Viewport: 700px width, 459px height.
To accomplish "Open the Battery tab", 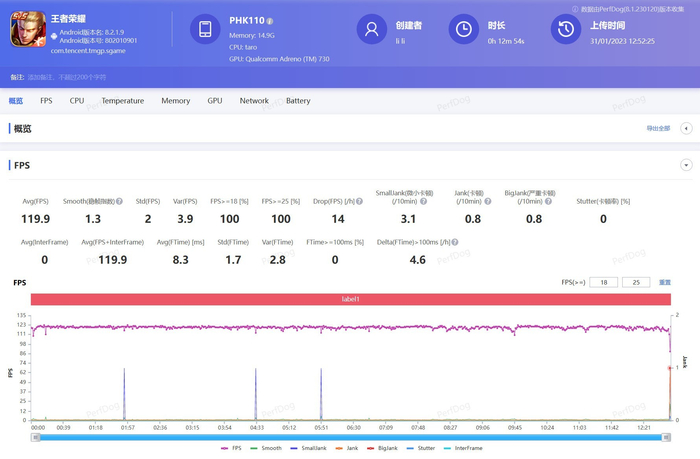I will [x=298, y=101].
